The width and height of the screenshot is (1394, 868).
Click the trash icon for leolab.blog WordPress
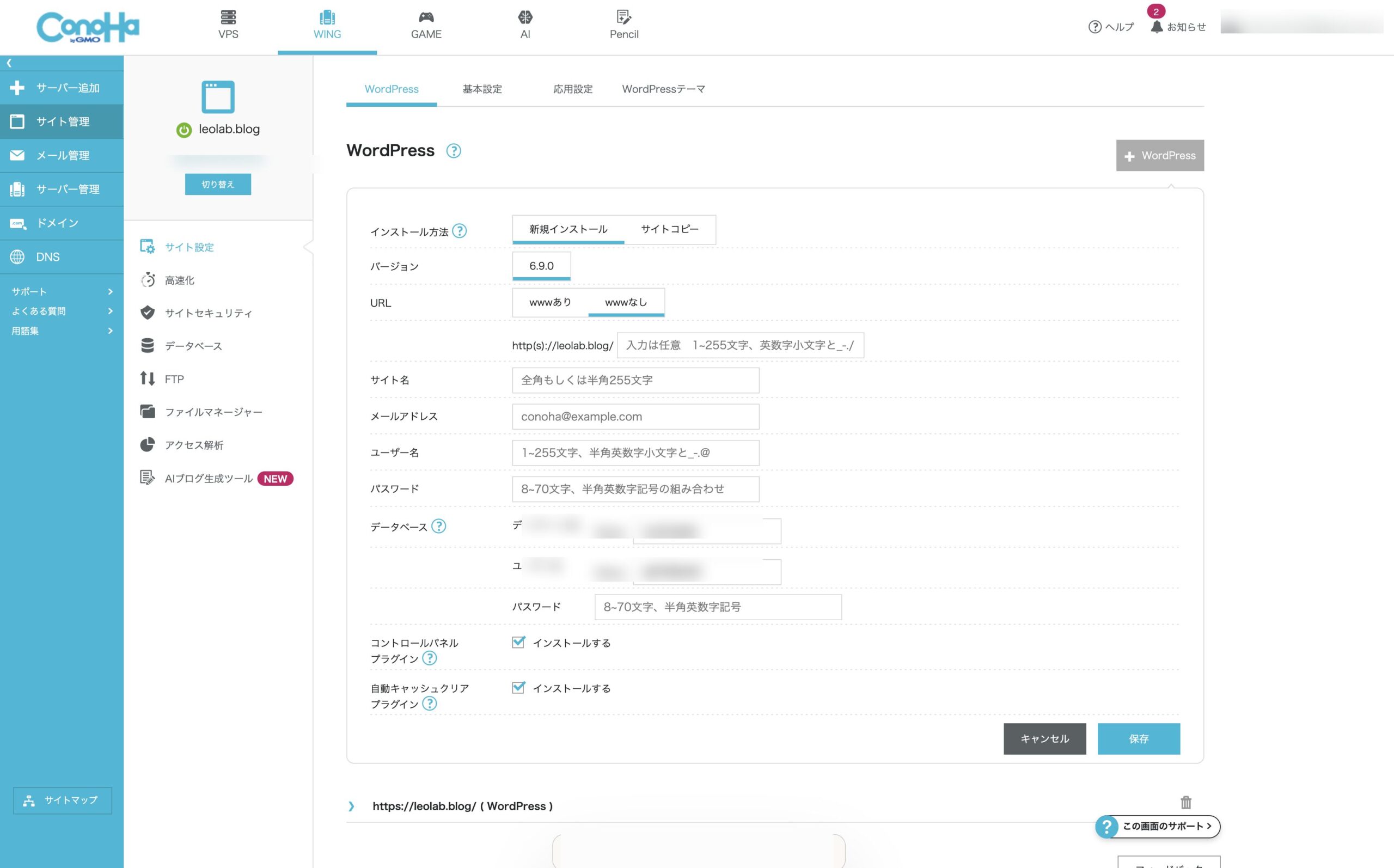pos(1185,802)
